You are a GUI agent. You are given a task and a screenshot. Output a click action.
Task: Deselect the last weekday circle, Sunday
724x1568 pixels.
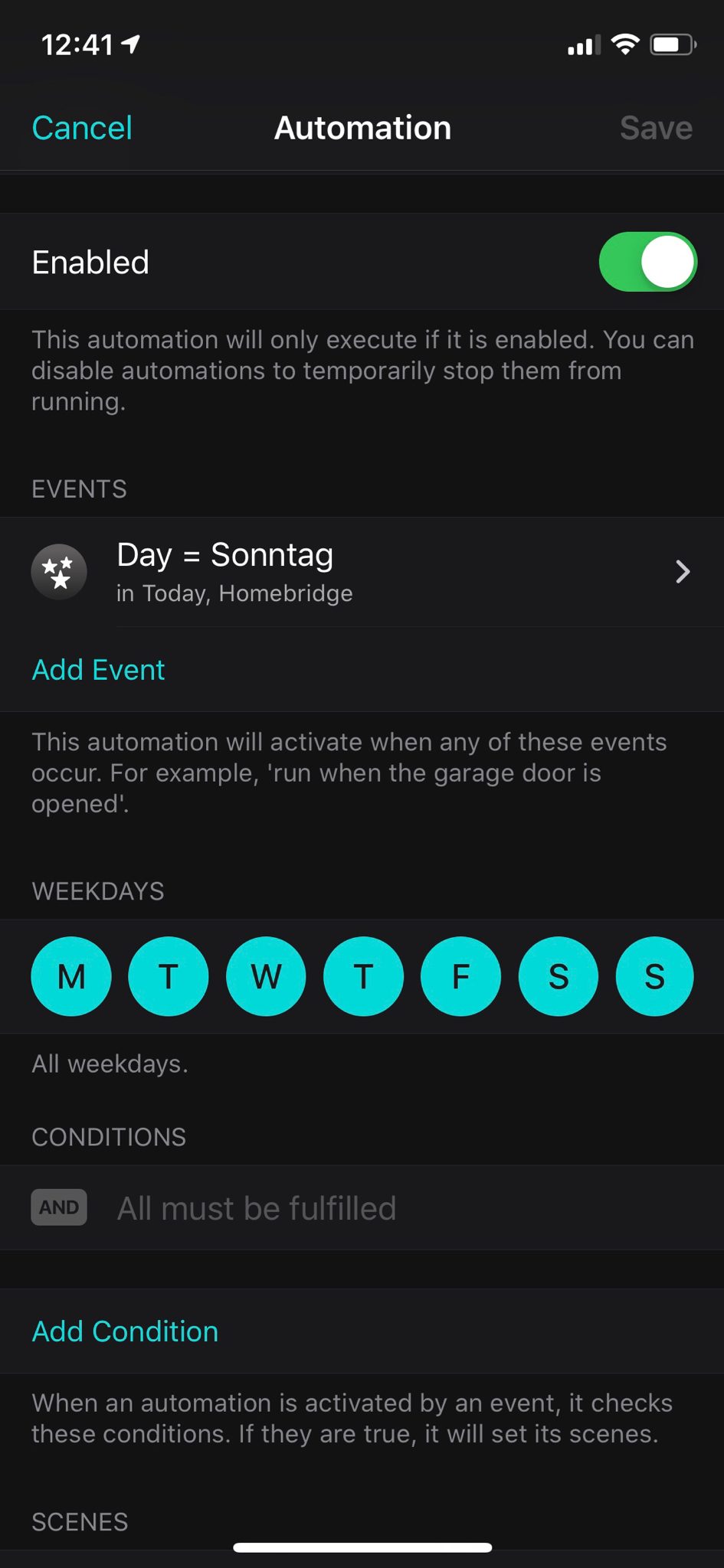tap(654, 976)
